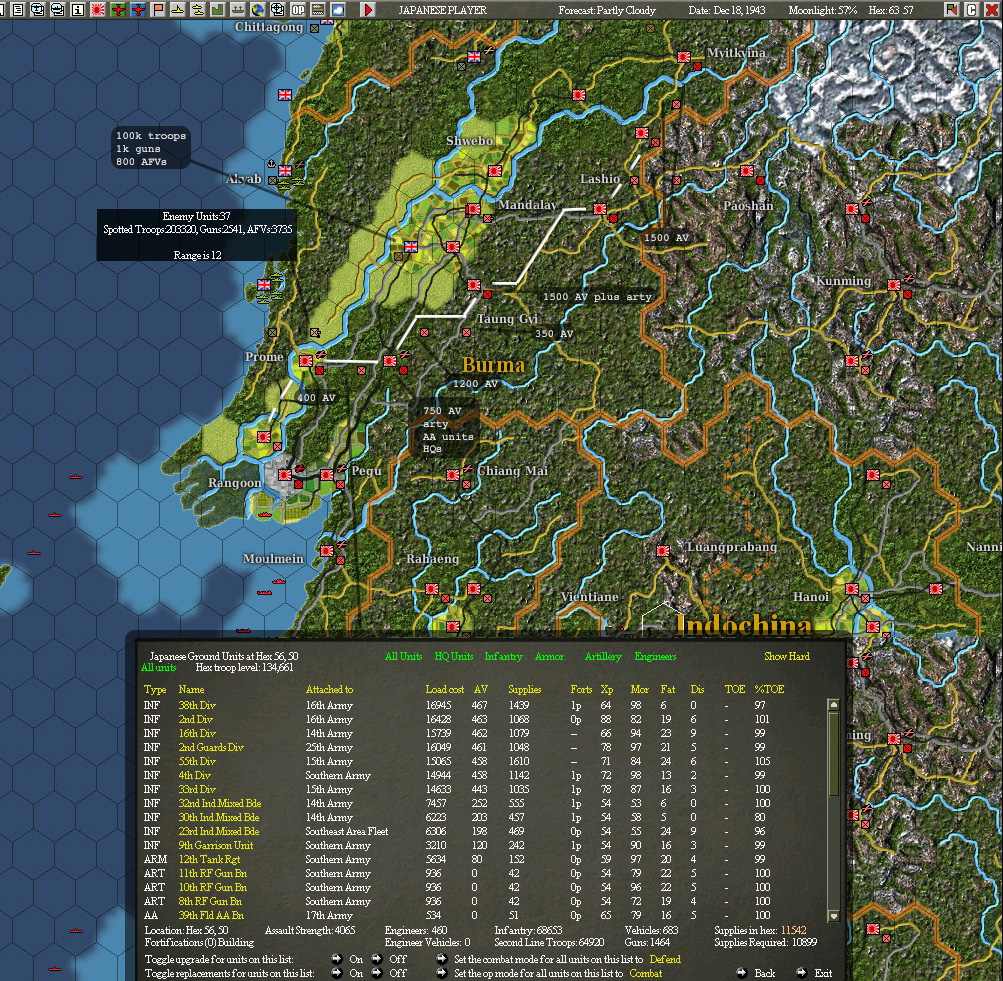Image resolution: width=1003 pixels, height=981 pixels.
Task: Select the British unit flag at Akyab
Action: [x=285, y=171]
